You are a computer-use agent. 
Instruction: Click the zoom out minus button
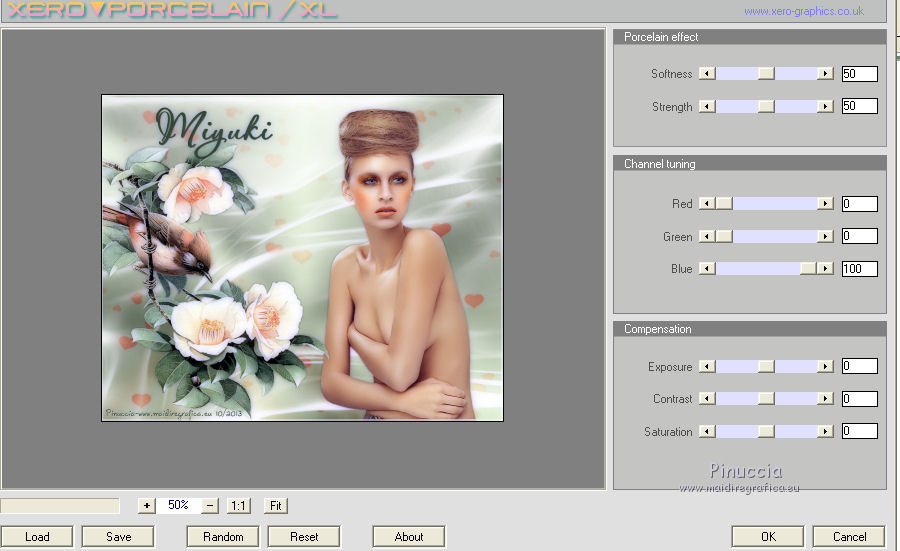(210, 506)
